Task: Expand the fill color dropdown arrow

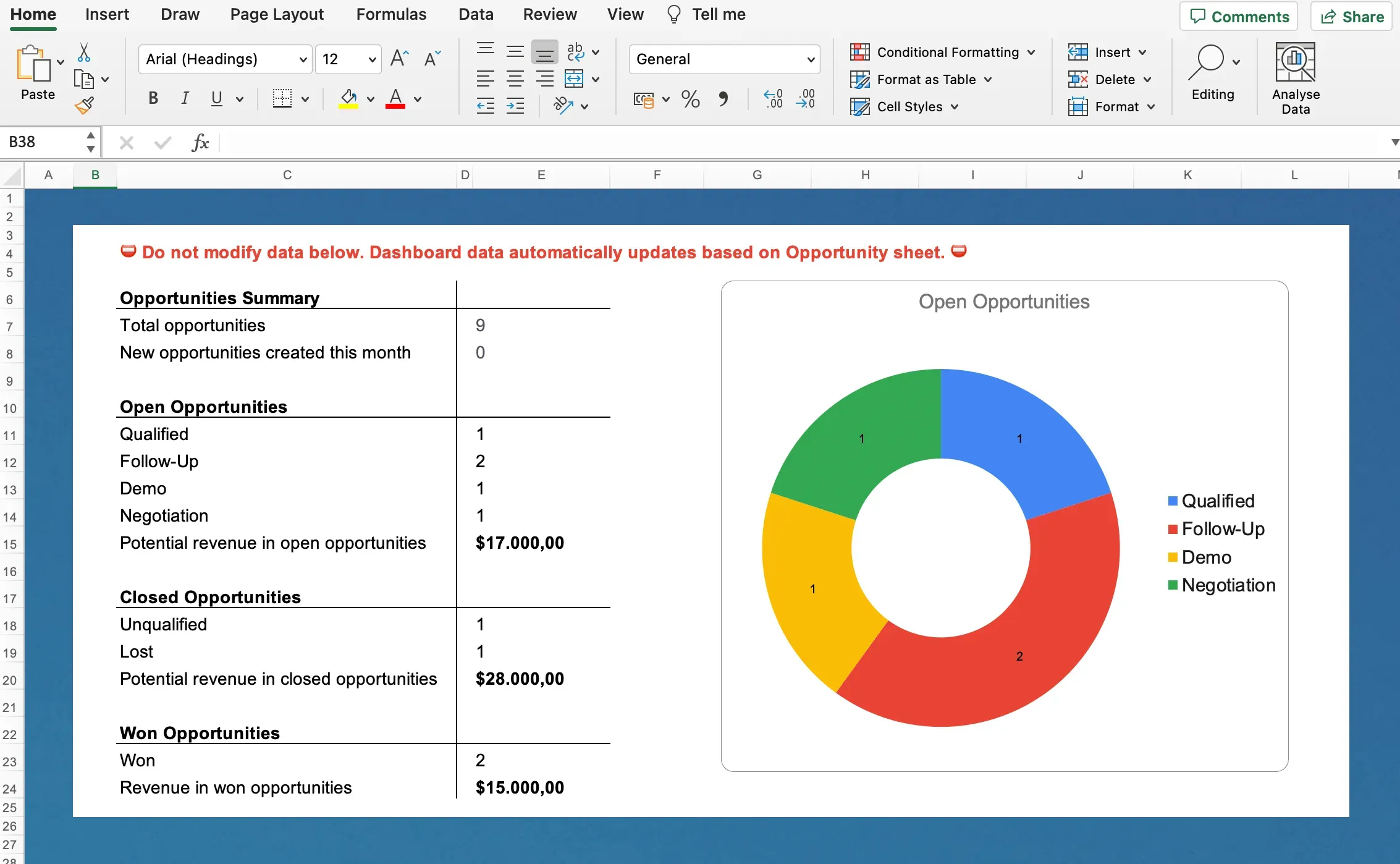Action: coord(370,99)
